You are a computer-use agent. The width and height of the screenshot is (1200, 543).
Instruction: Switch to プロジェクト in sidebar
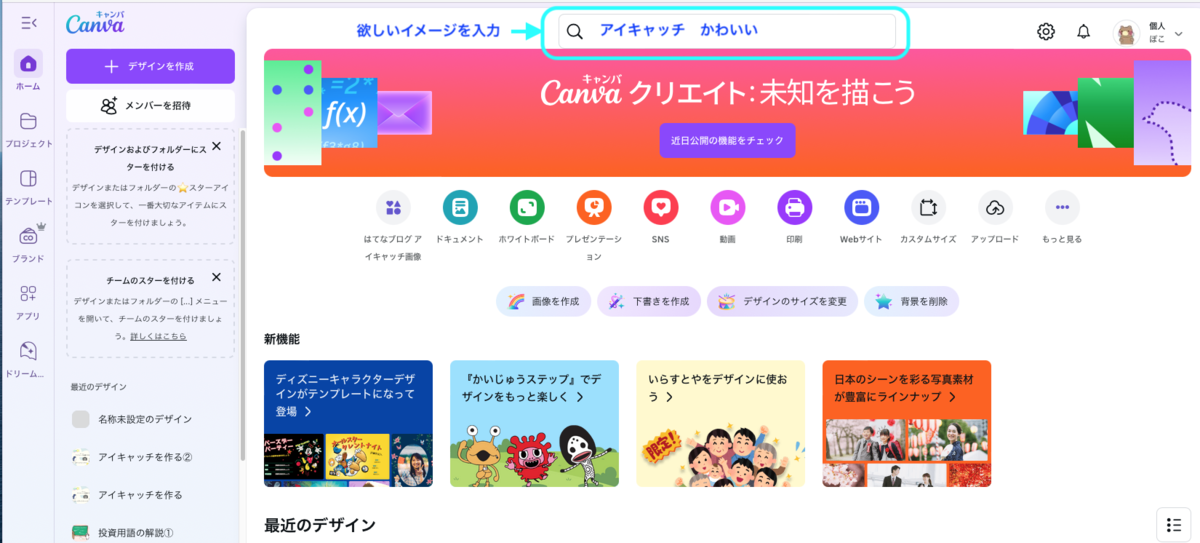[x=28, y=130]
